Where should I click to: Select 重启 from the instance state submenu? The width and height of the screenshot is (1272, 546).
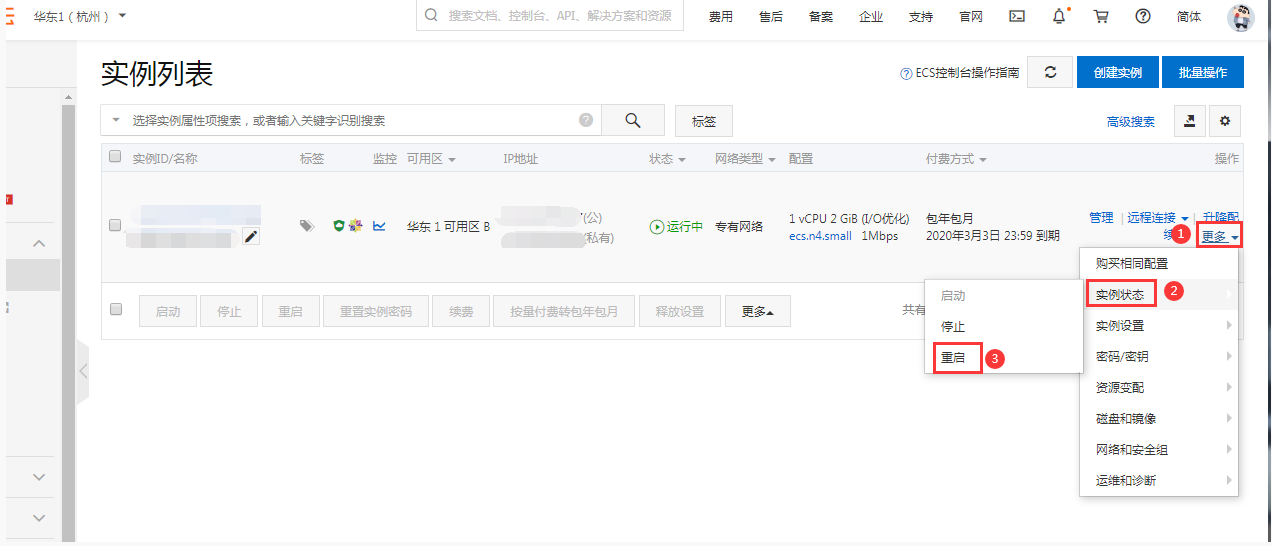tap(957, 358)
